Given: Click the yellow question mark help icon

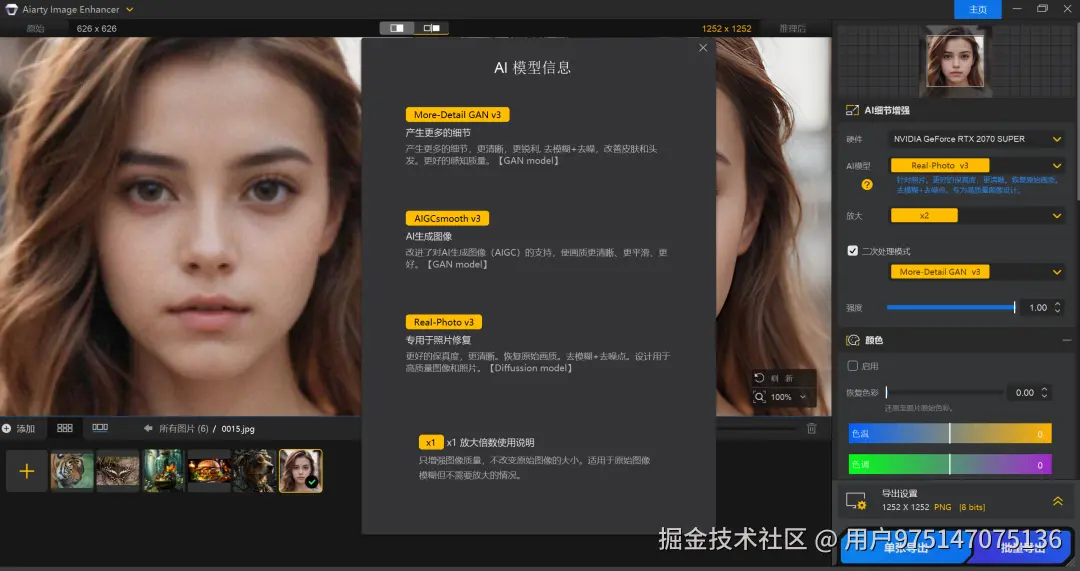Looking at the screenshot, I should [866, 185].
